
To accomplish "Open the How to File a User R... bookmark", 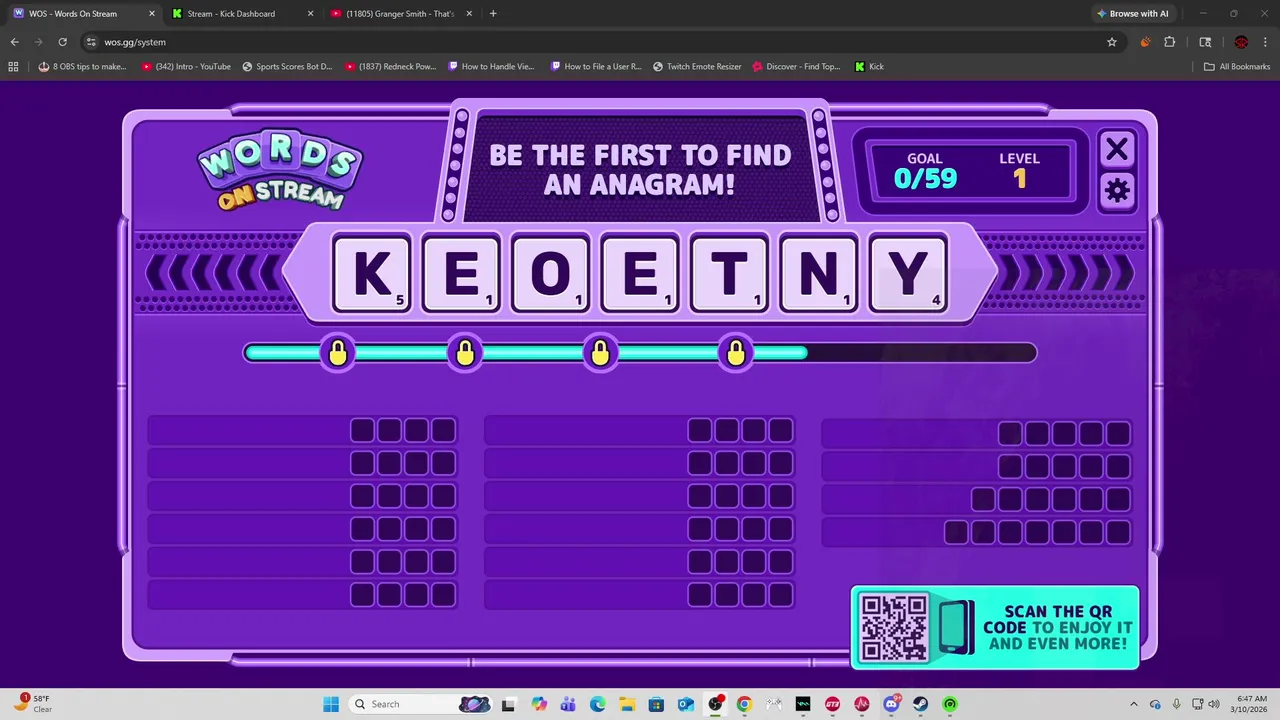I will (x=594, y=67).
